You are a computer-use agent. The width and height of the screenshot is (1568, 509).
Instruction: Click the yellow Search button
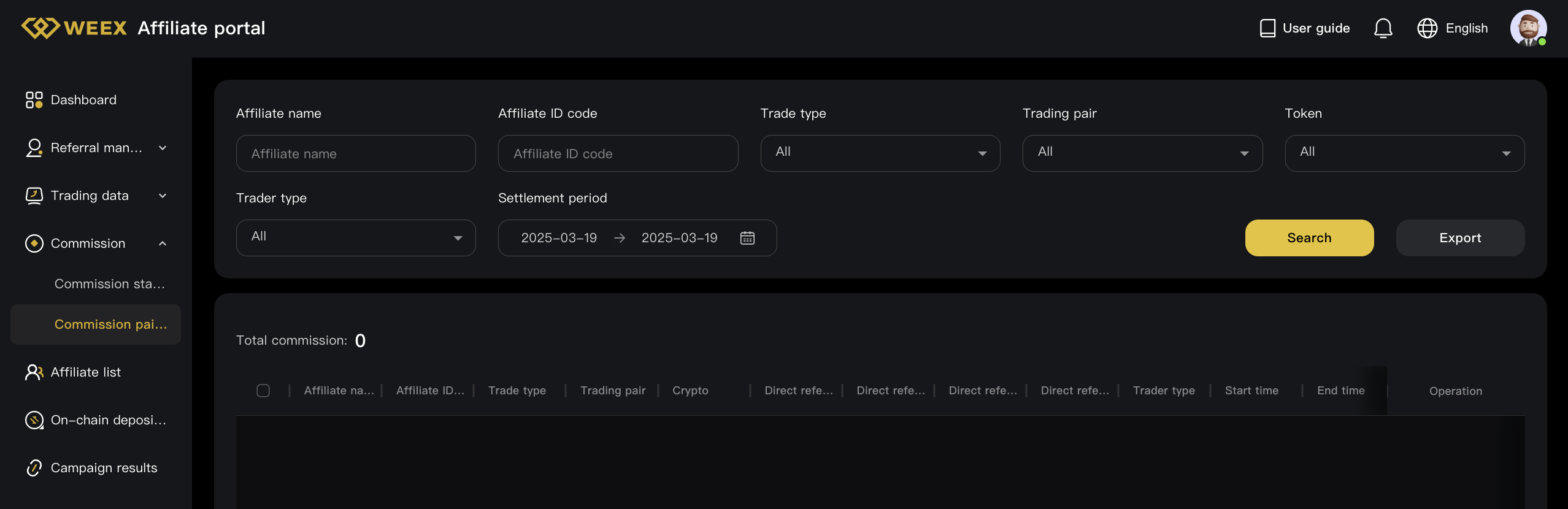(x=1309, y=238)
